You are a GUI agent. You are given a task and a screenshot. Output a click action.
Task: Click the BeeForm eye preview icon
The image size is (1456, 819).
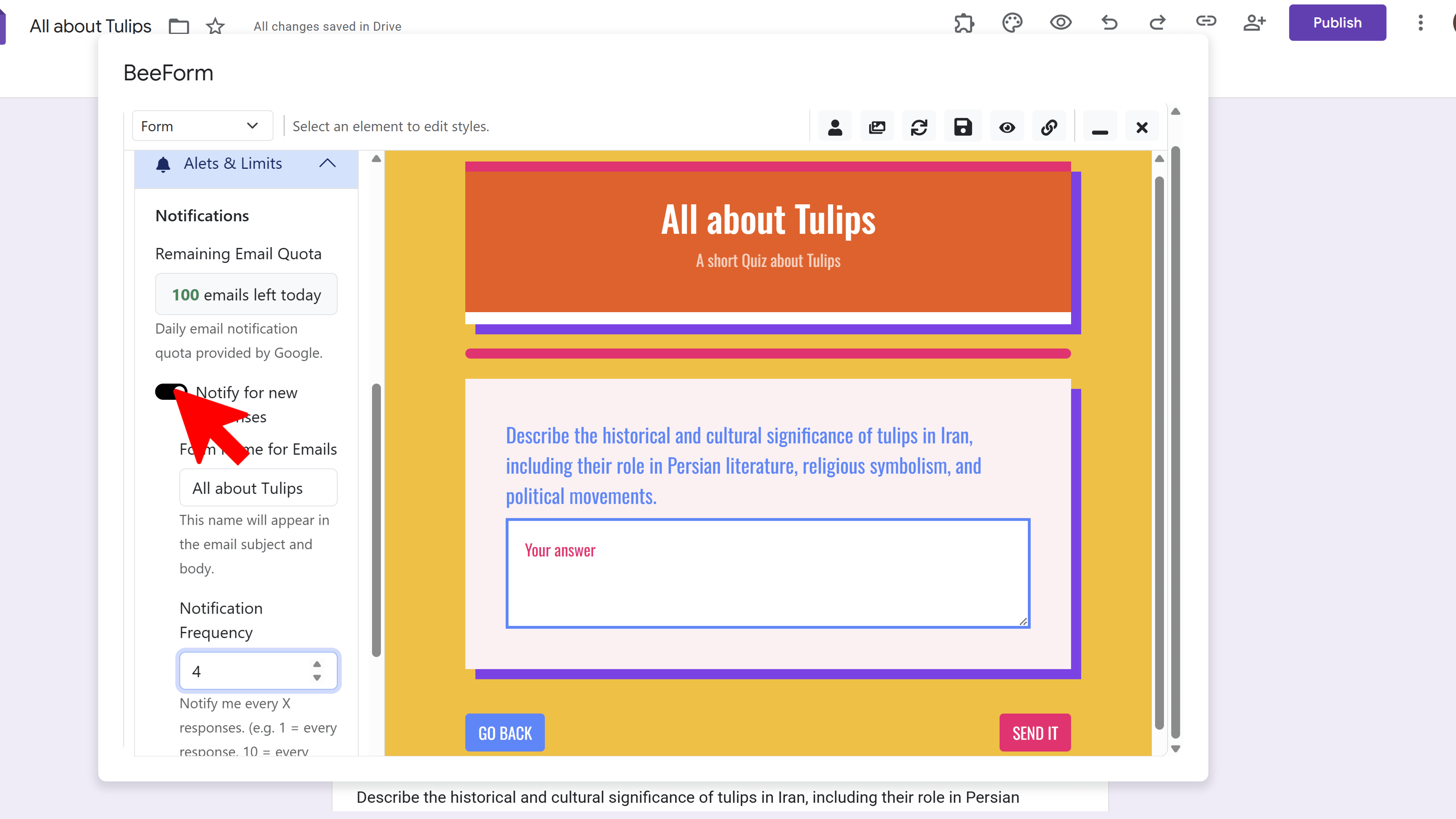[x=1006, y=127]
